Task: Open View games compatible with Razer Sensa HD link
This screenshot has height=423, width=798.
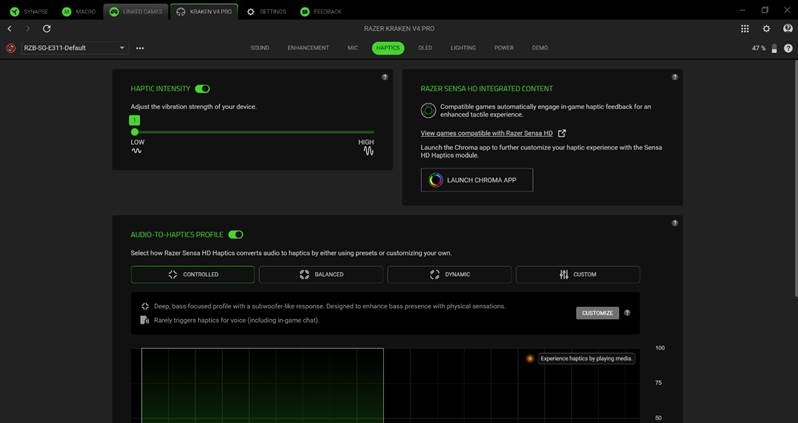Action: 487,133
